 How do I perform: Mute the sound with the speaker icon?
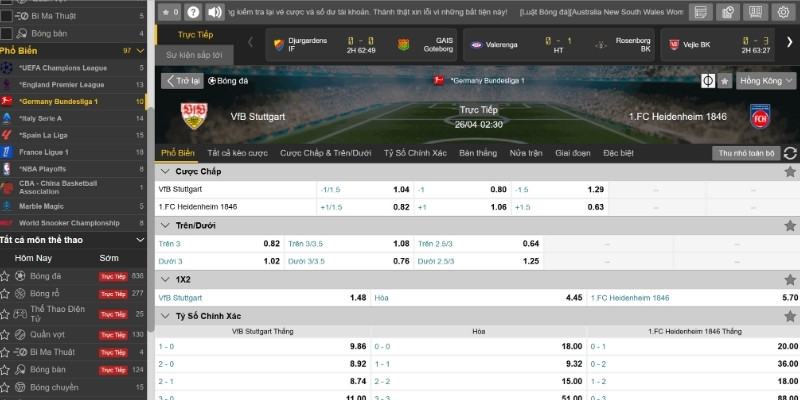pyautogui.click(x=215, y=12)
